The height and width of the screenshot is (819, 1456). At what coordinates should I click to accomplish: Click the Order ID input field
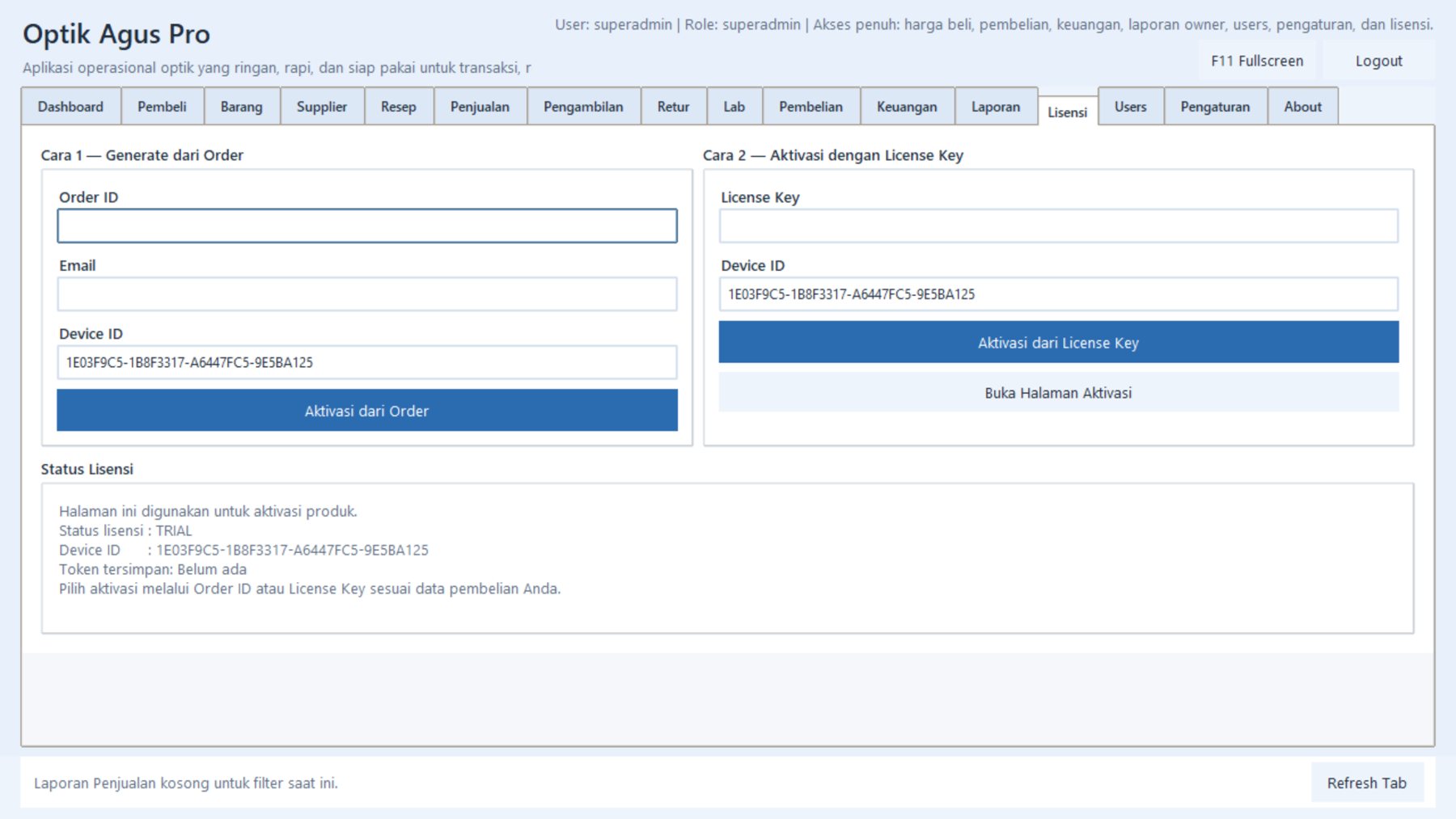click(x=367, y=226)
